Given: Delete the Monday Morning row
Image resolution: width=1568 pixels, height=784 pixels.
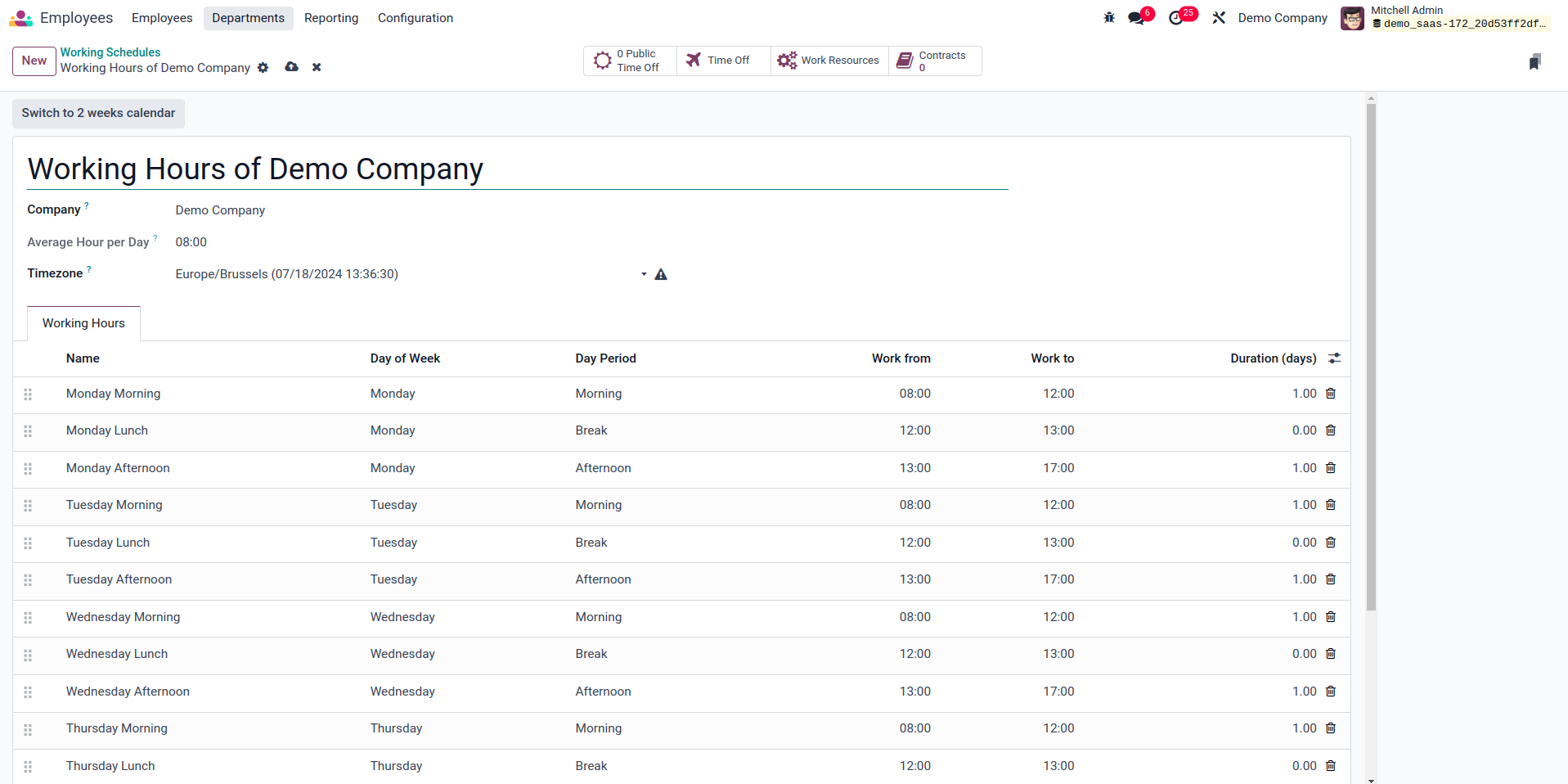Looking at the screenshot, I should [x=1331, y=394].
